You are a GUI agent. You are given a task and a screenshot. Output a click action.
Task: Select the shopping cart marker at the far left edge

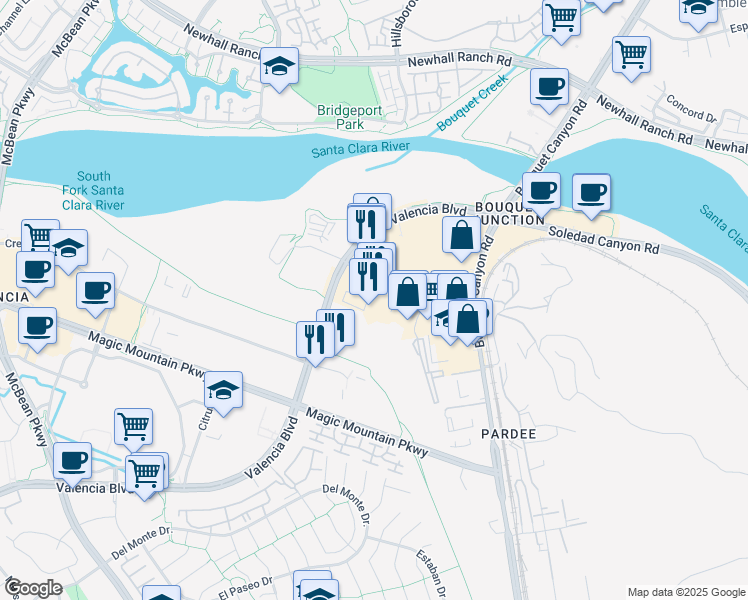[39, 238]
